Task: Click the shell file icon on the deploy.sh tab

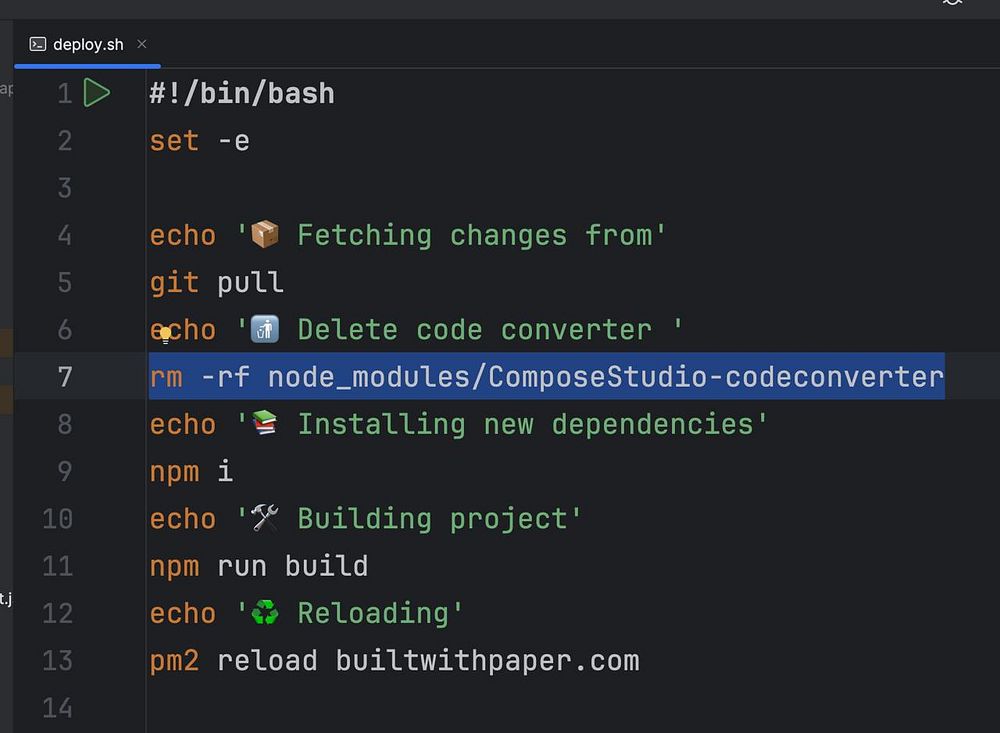Action: [38, 44]
